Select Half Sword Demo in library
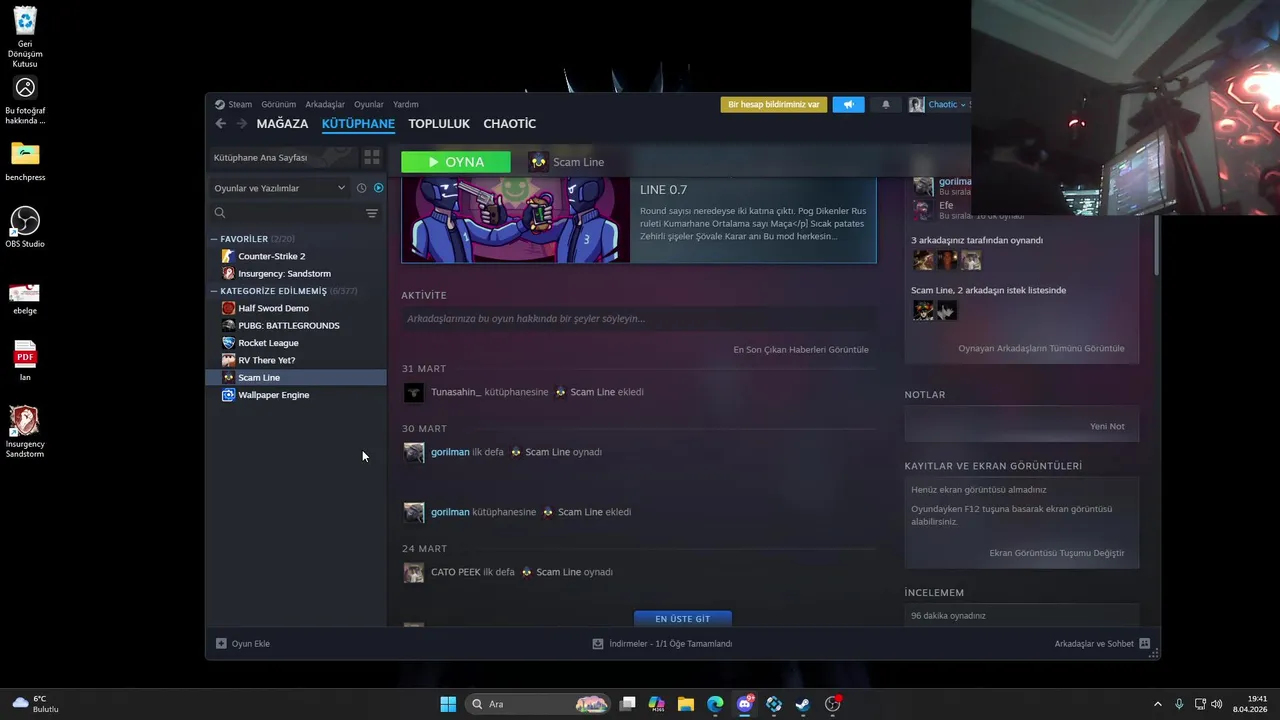This screenshot has height=720, width=1280. 273,308
